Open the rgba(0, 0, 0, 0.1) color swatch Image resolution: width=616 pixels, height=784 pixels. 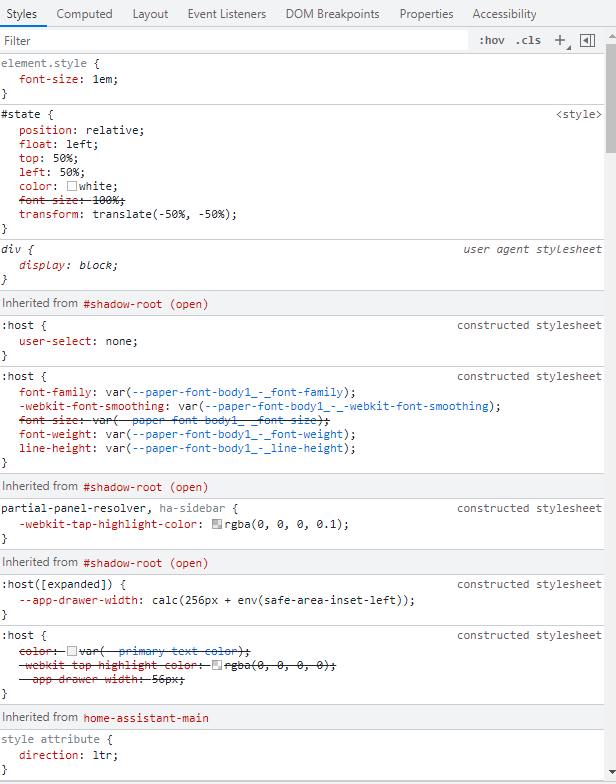pos(217,524)
